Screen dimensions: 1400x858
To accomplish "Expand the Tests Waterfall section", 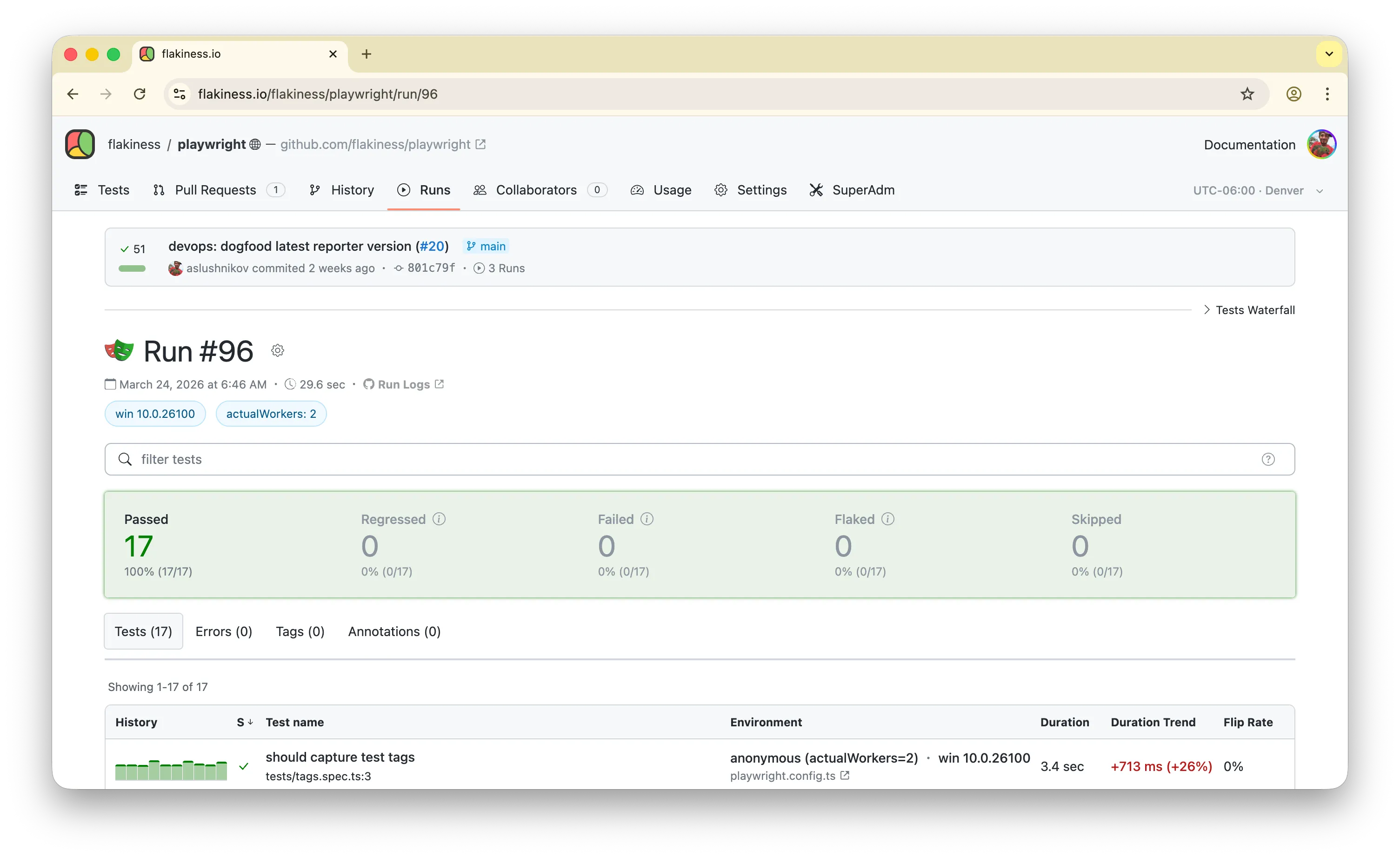I will coord(1249,310).
